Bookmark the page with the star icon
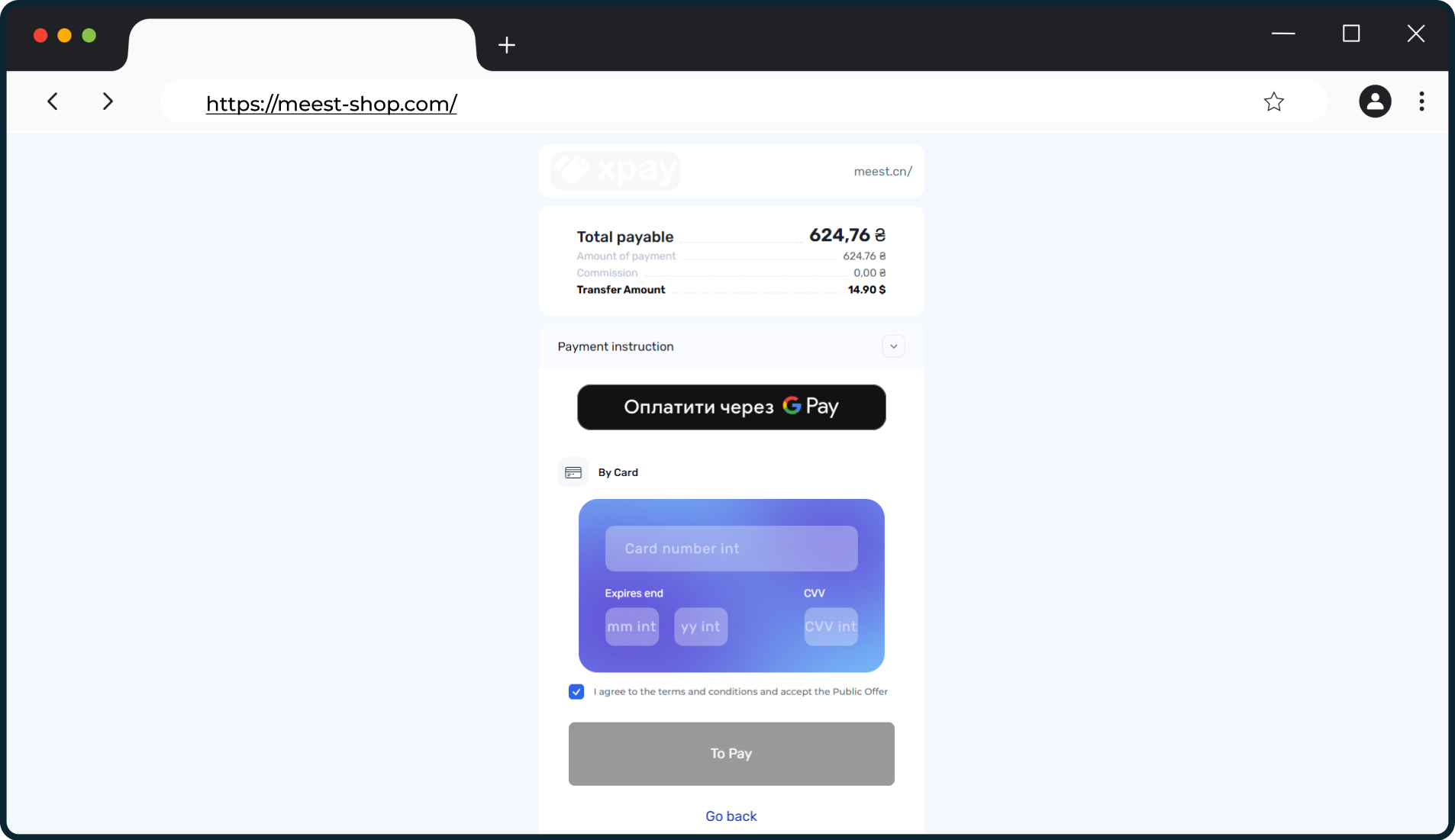The image size is (1455, 840). tap(1273, 101)
